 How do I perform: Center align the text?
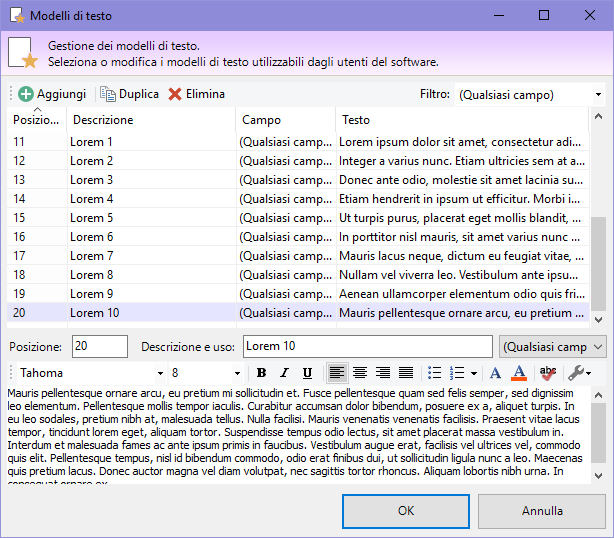(x=361, y=373)
